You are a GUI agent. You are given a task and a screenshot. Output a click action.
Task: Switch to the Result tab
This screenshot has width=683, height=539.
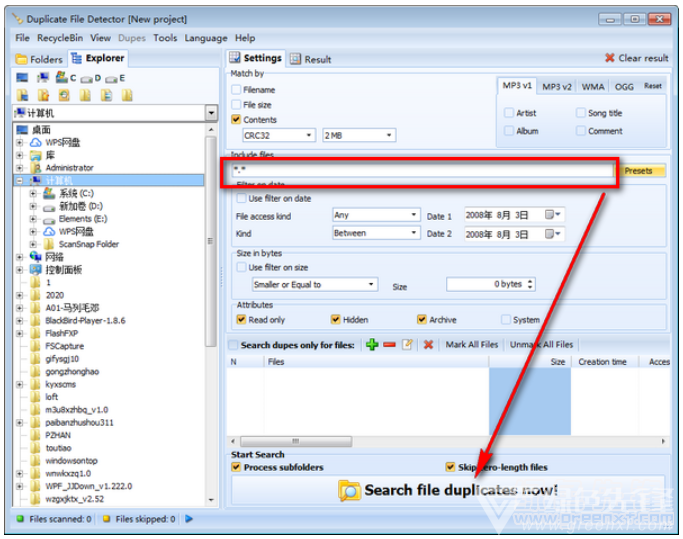(311, 59)
